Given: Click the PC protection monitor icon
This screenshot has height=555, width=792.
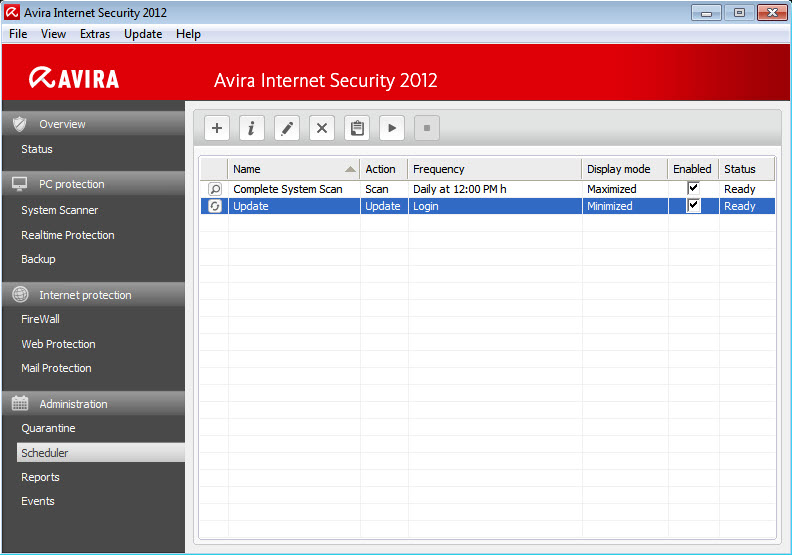Looking at the screenshot, I should pyautogui.click(x=20, y=184).
